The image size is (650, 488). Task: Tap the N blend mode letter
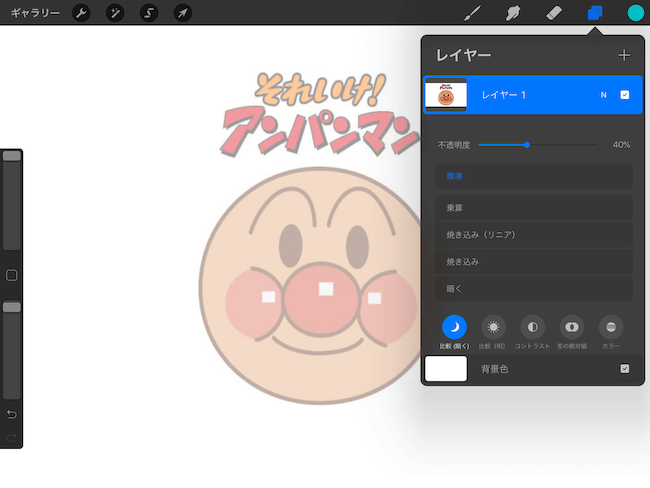[603, 95]
